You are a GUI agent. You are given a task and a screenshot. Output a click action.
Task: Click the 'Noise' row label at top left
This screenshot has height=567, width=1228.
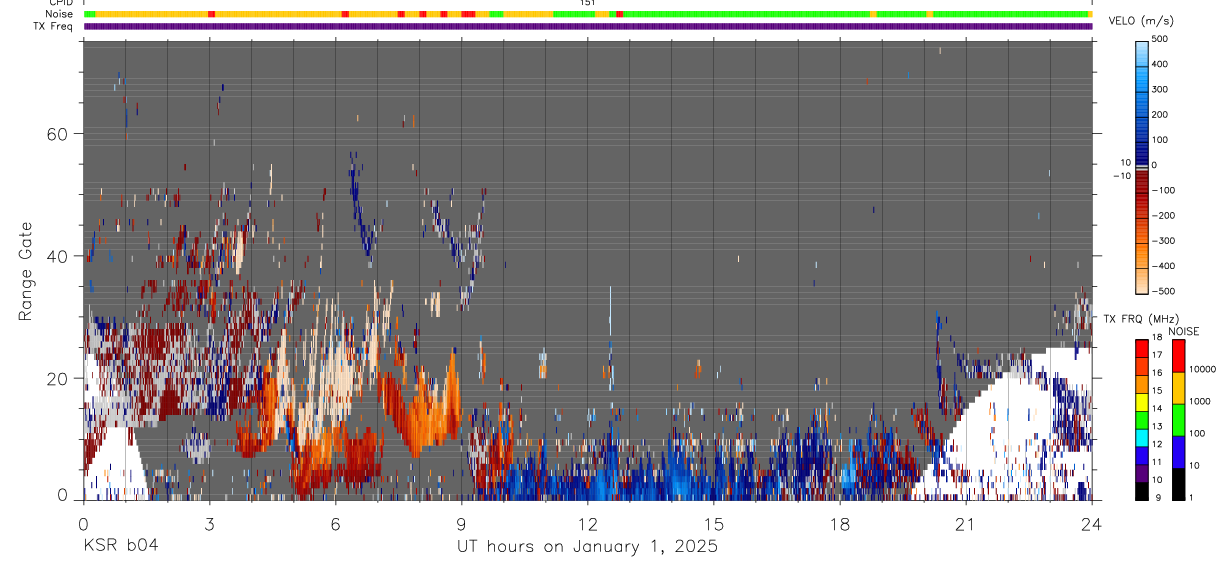(x=60, y=14)
